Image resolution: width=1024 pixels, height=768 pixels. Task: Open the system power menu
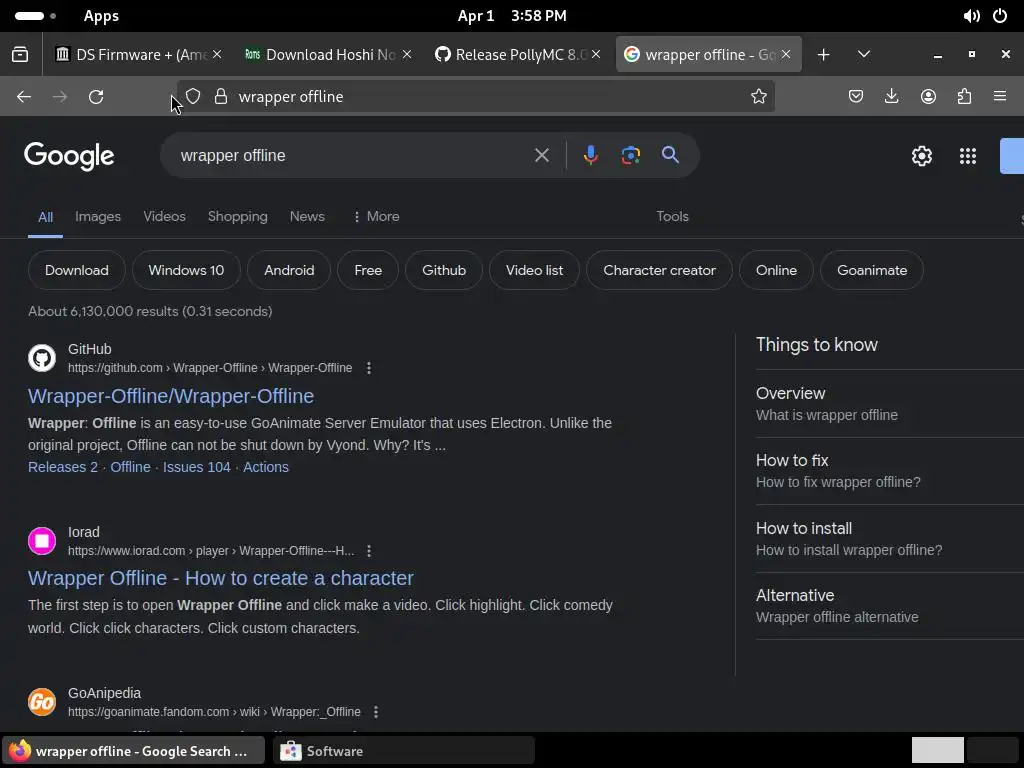[1000, 16]
